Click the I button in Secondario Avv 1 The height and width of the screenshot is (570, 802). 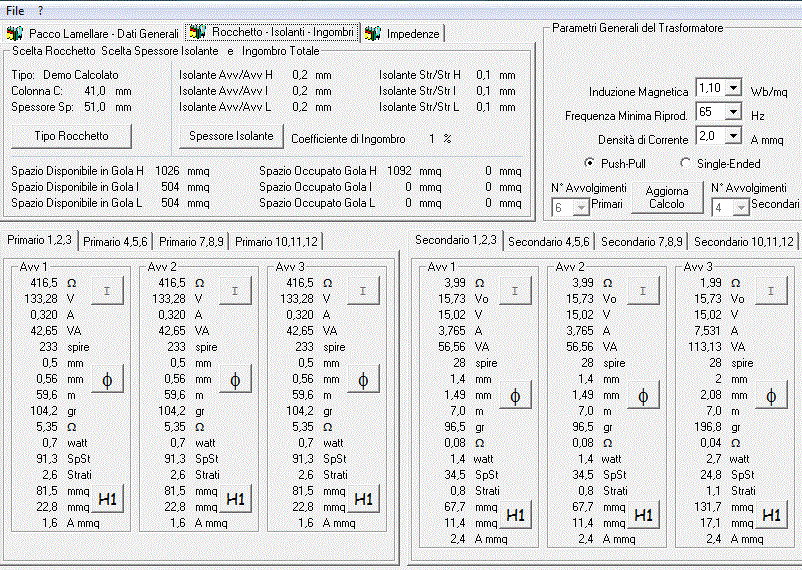point(515,291)
